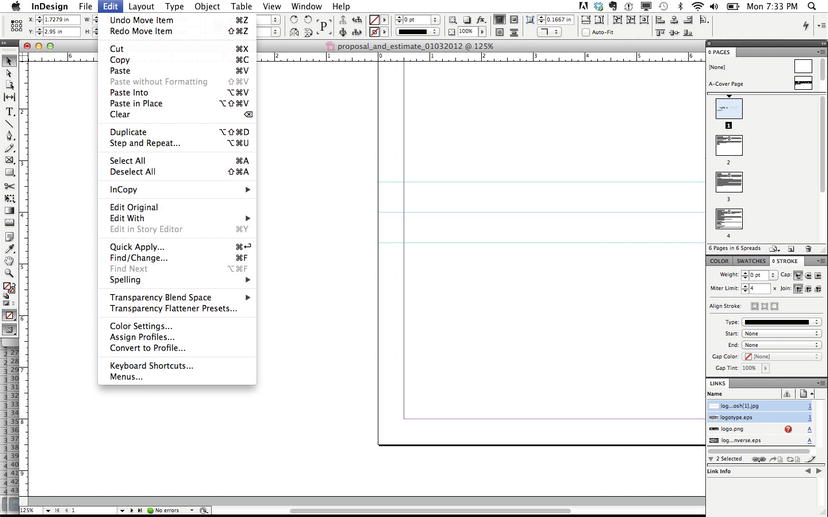Viewport: 828px width, 517px height.
Task: Open the stroke Start dropdown
Action: [782, 334]
